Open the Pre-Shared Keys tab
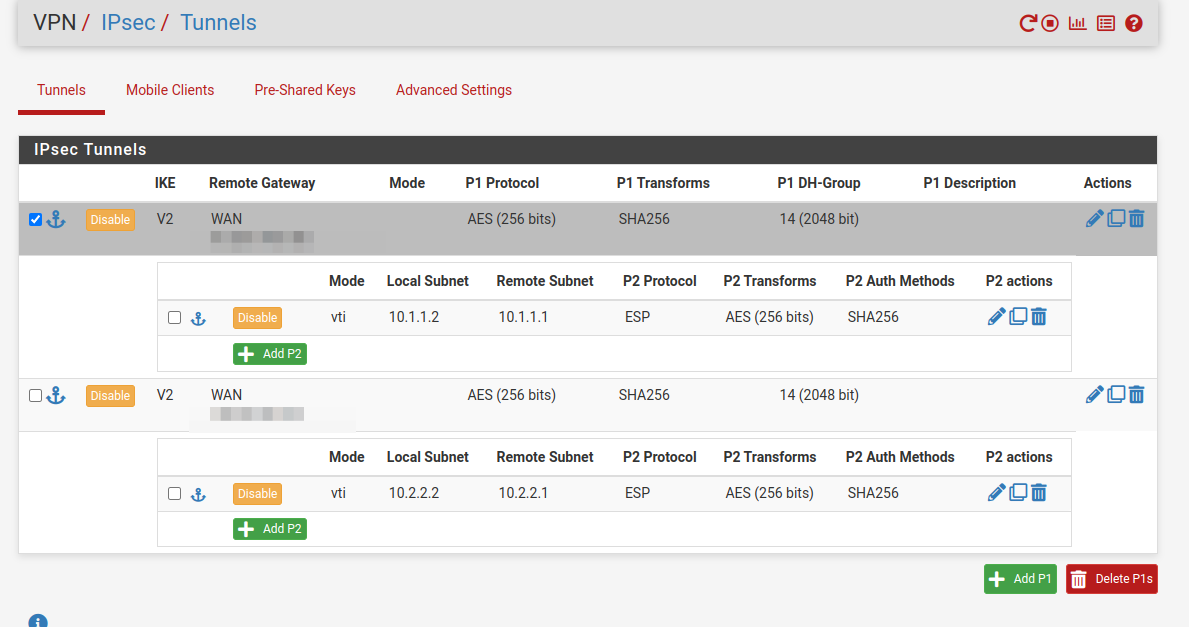 coord(305,90)
